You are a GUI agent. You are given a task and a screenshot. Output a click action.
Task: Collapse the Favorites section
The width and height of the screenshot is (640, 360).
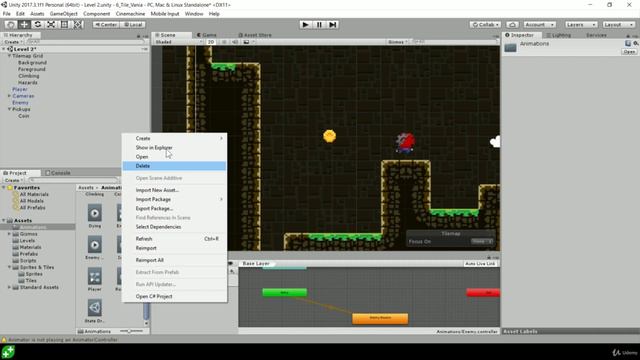(4, 188)
